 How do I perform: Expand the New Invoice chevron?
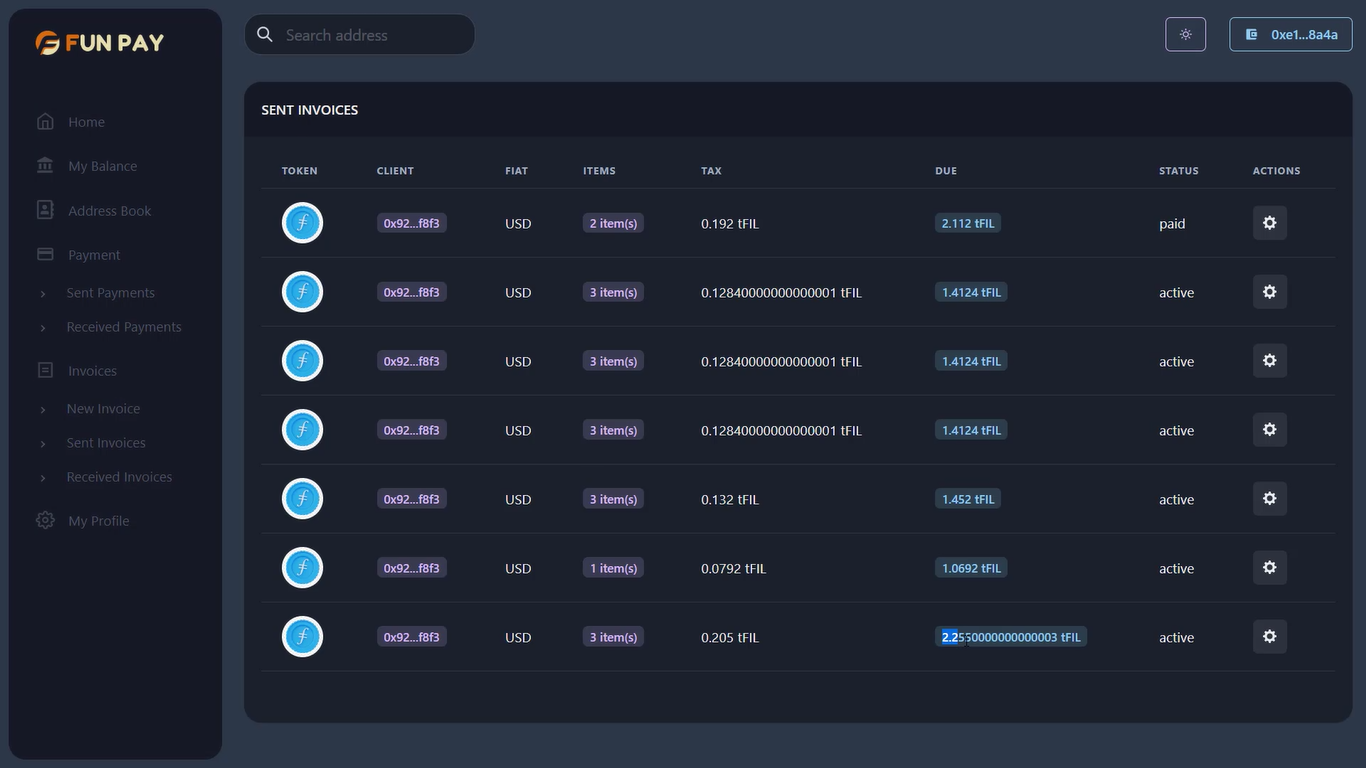point(42,409)
